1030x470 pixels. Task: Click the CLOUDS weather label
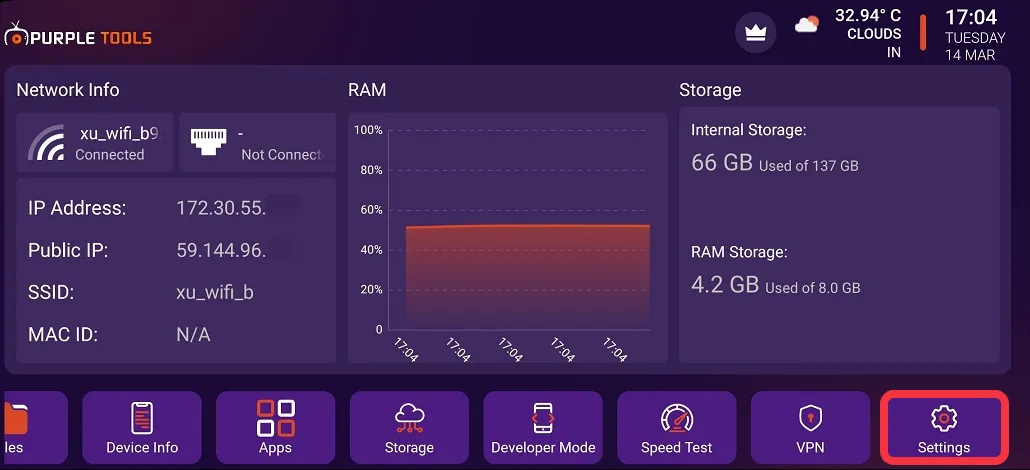pyautogui.click(x=874, y=34)
